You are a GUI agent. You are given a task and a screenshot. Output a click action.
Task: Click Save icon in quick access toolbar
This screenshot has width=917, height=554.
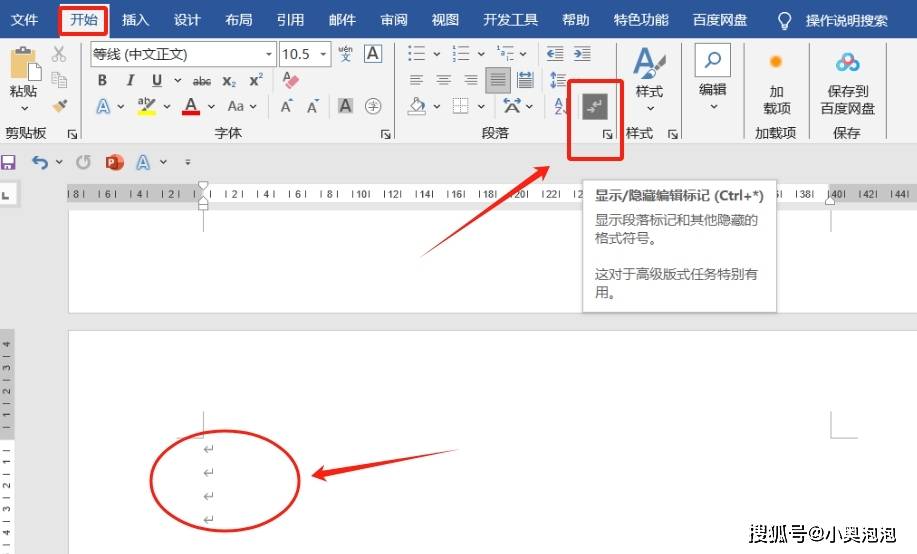[x=8, y=162]
